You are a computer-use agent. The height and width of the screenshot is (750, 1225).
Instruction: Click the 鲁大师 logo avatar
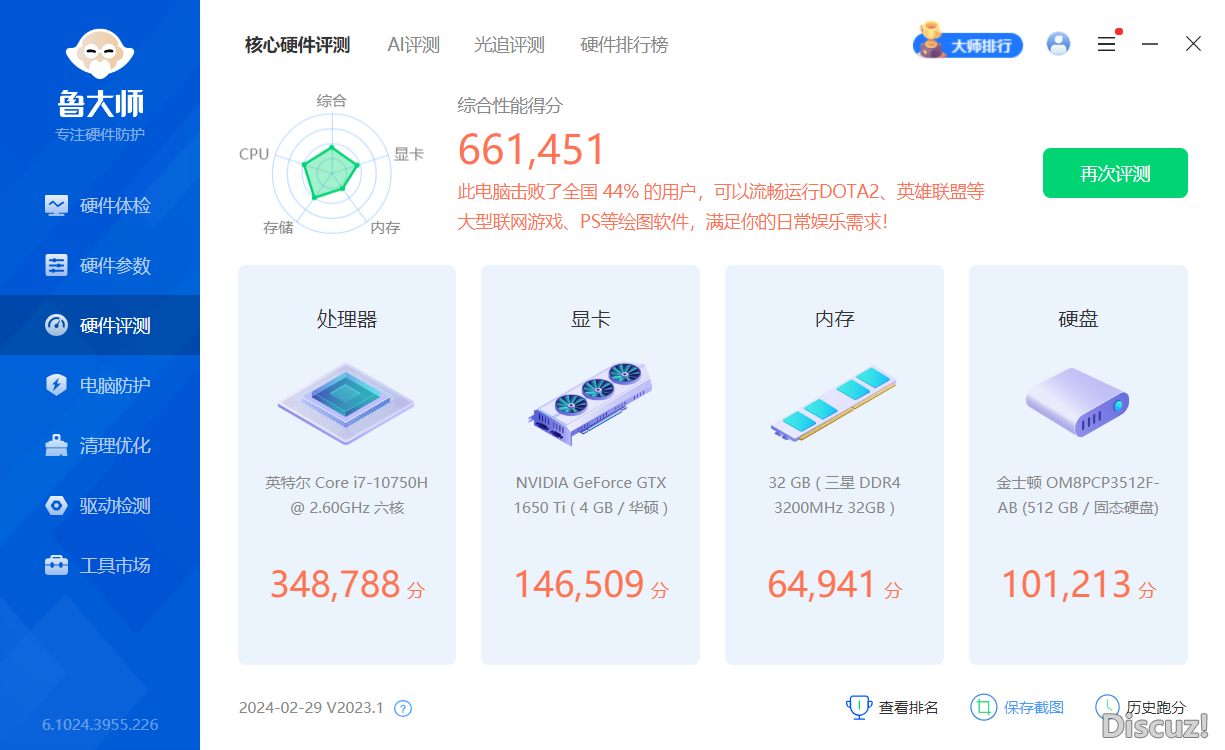(x=100, y=53)
